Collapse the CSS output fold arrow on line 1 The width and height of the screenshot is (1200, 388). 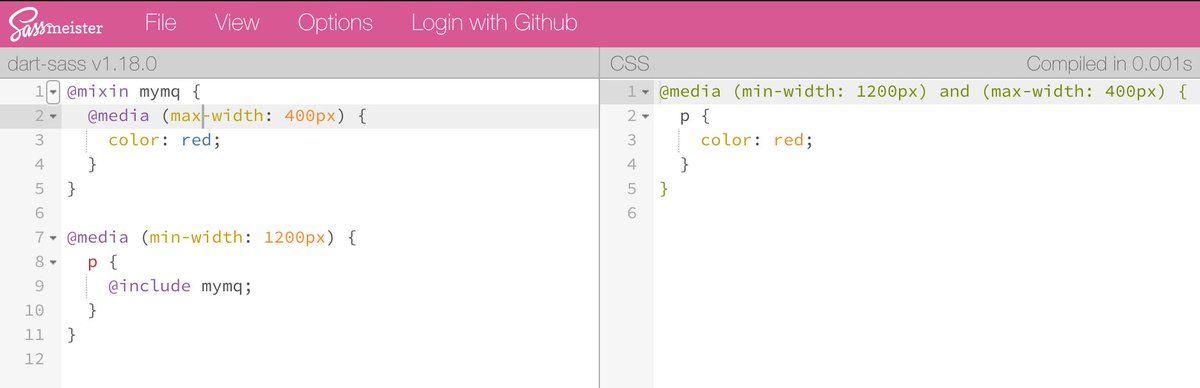(x=645, y=92)
